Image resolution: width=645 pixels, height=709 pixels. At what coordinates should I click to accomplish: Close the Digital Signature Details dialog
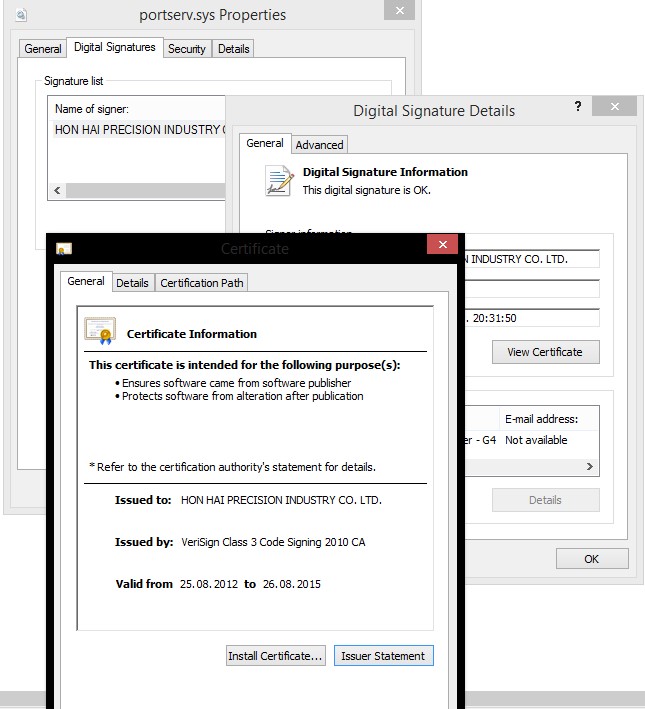click(x=614, y=106)
